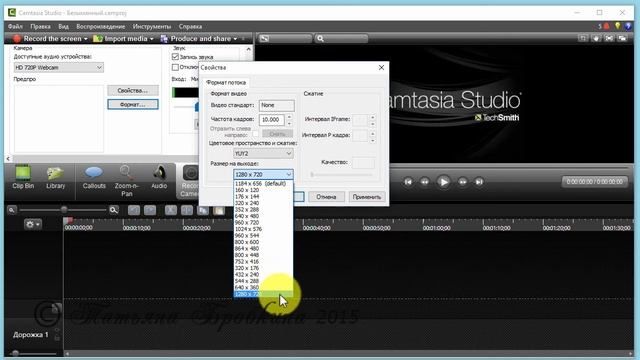Image resolution: width=640 pixels, height=360 pixels.
Task: Click the timeline zoom-in magnifier
Action: point(113,210)
